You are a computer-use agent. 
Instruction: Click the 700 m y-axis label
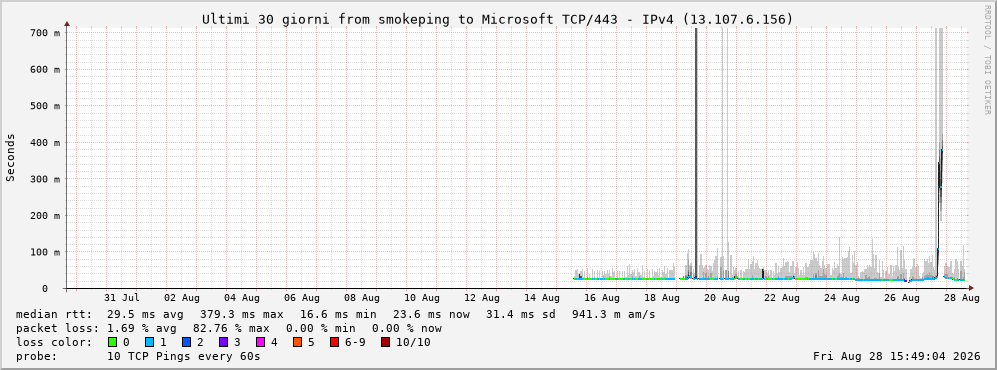pyautogui.click(x=46, y=32)
